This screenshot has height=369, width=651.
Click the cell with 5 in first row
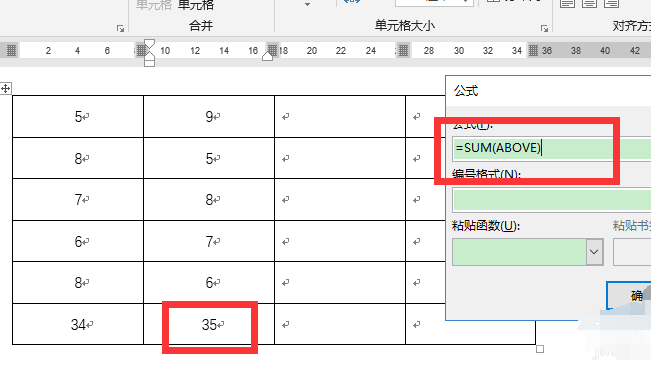[78, 117]
